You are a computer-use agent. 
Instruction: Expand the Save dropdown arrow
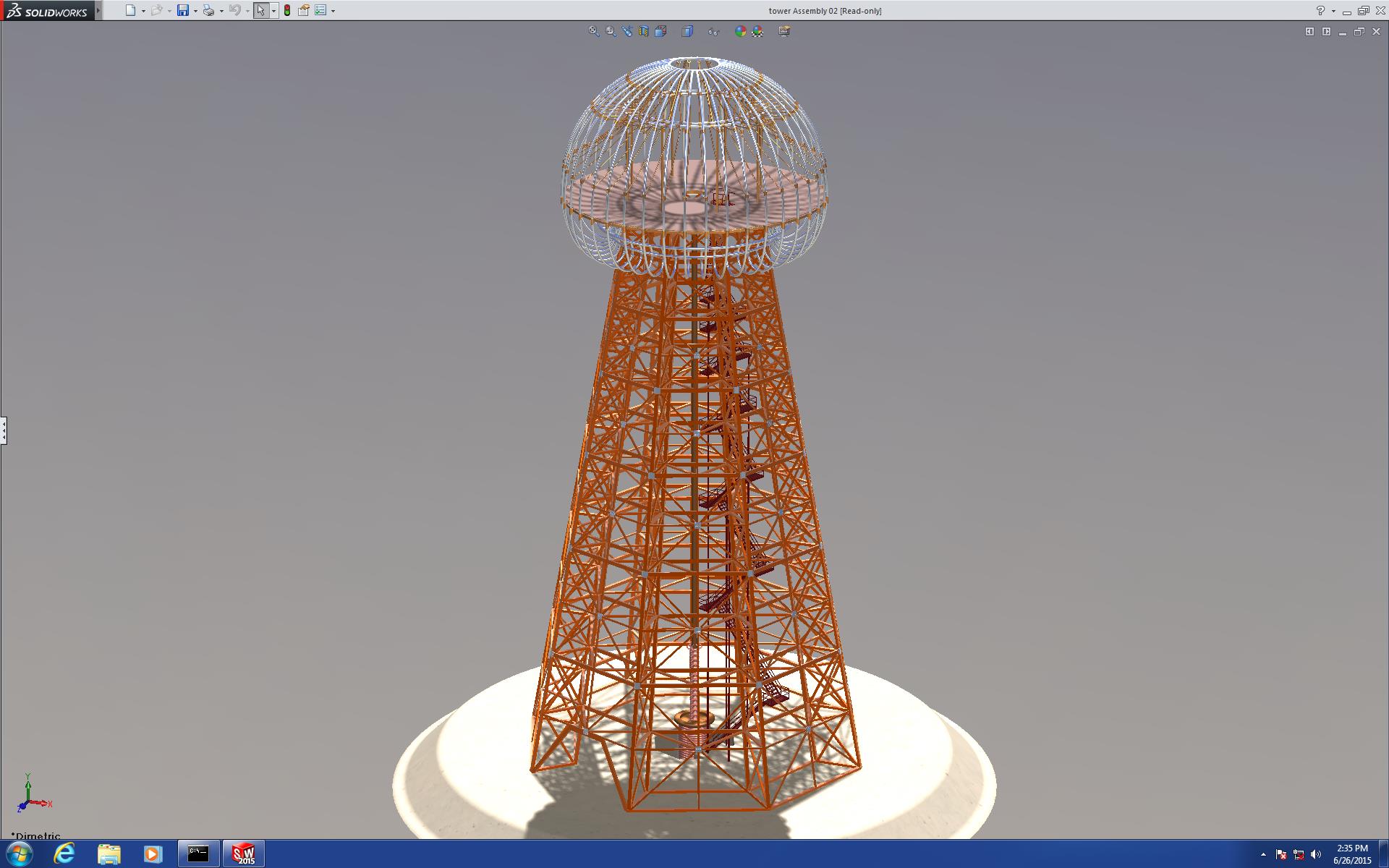pos(195,11)
